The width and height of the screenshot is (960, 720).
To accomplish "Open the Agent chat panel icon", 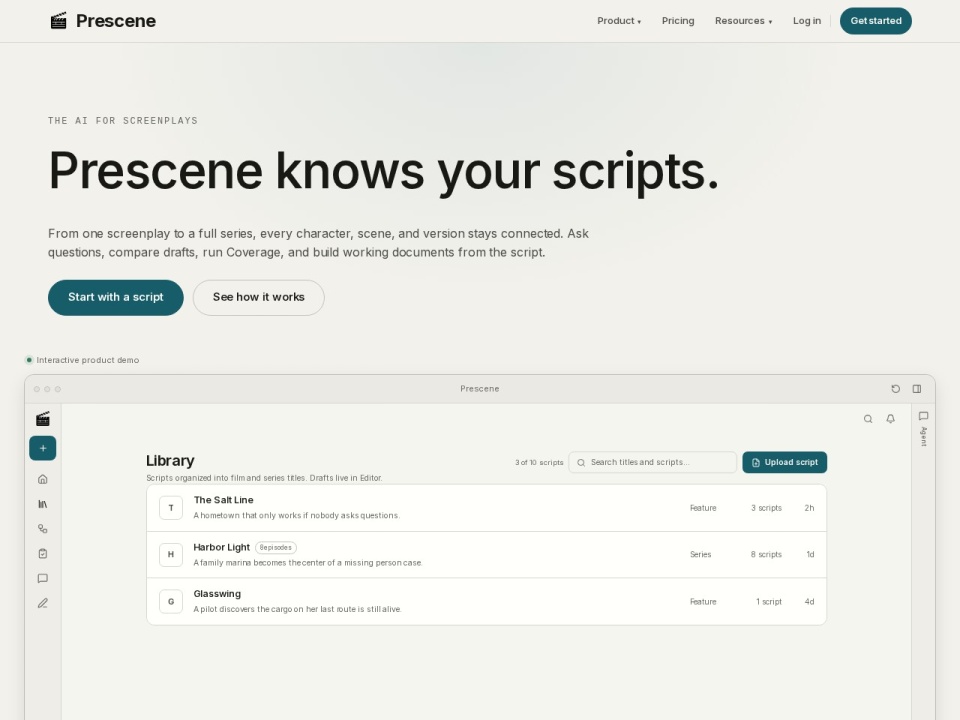I will click(x=923, y=416).
